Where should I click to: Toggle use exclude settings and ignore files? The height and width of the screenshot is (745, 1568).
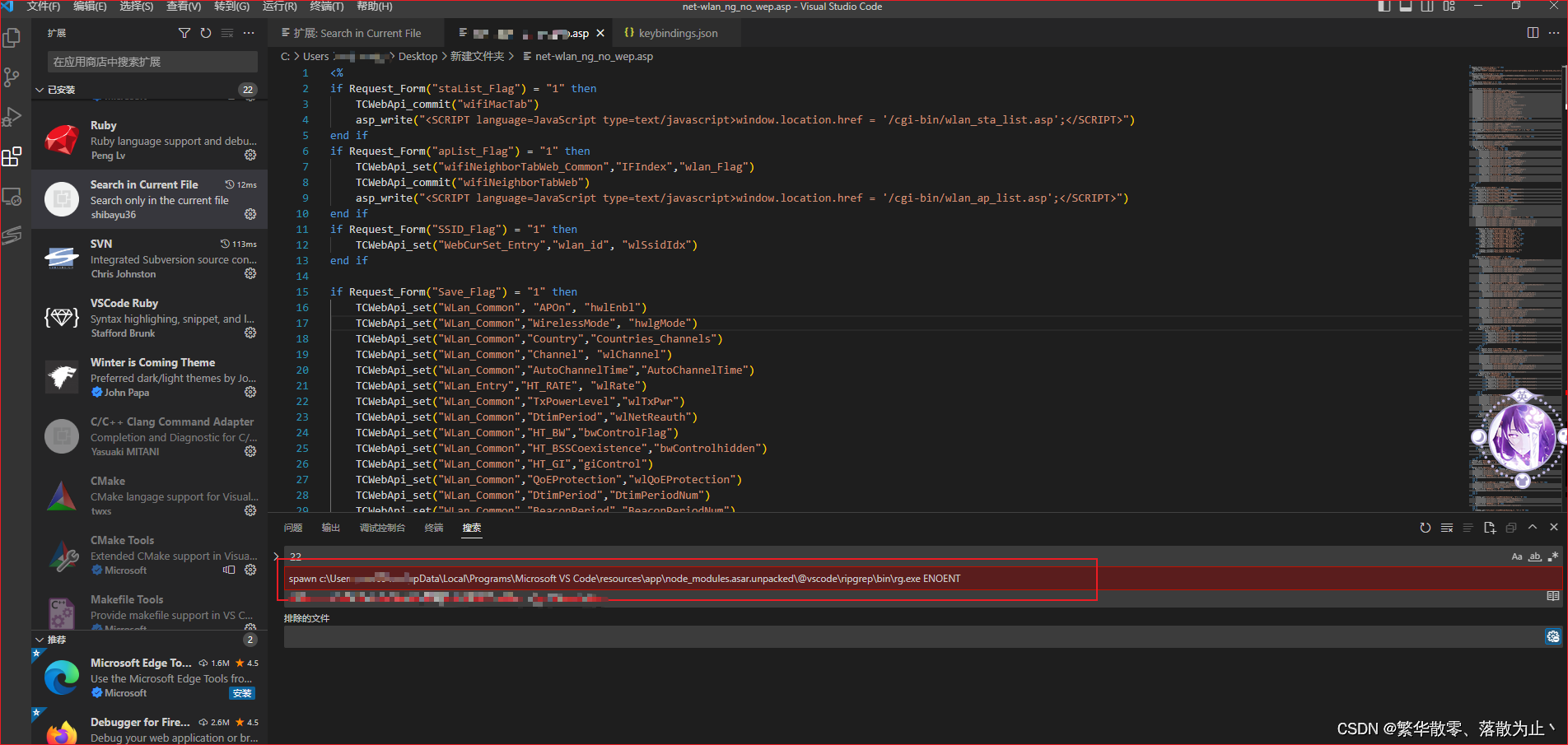(x=1553, y=636)
